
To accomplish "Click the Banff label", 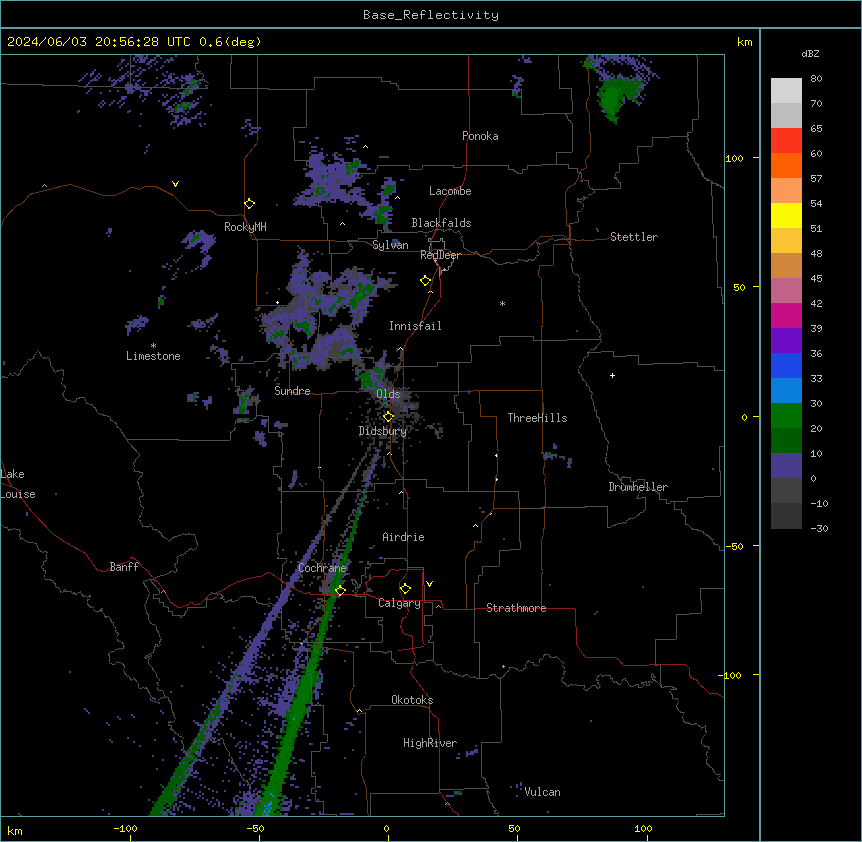I will click(x=124, y=567).
